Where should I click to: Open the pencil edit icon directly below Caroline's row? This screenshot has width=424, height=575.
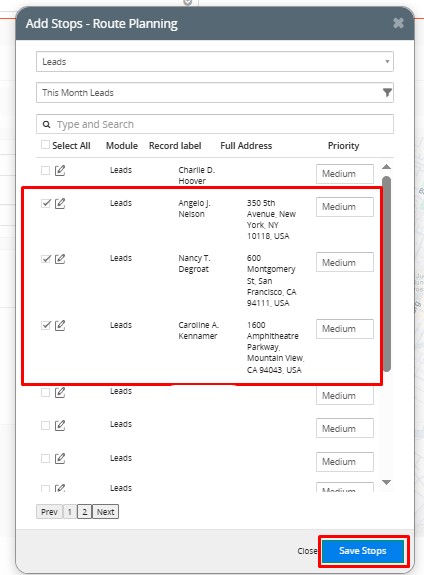coord(60,393)
